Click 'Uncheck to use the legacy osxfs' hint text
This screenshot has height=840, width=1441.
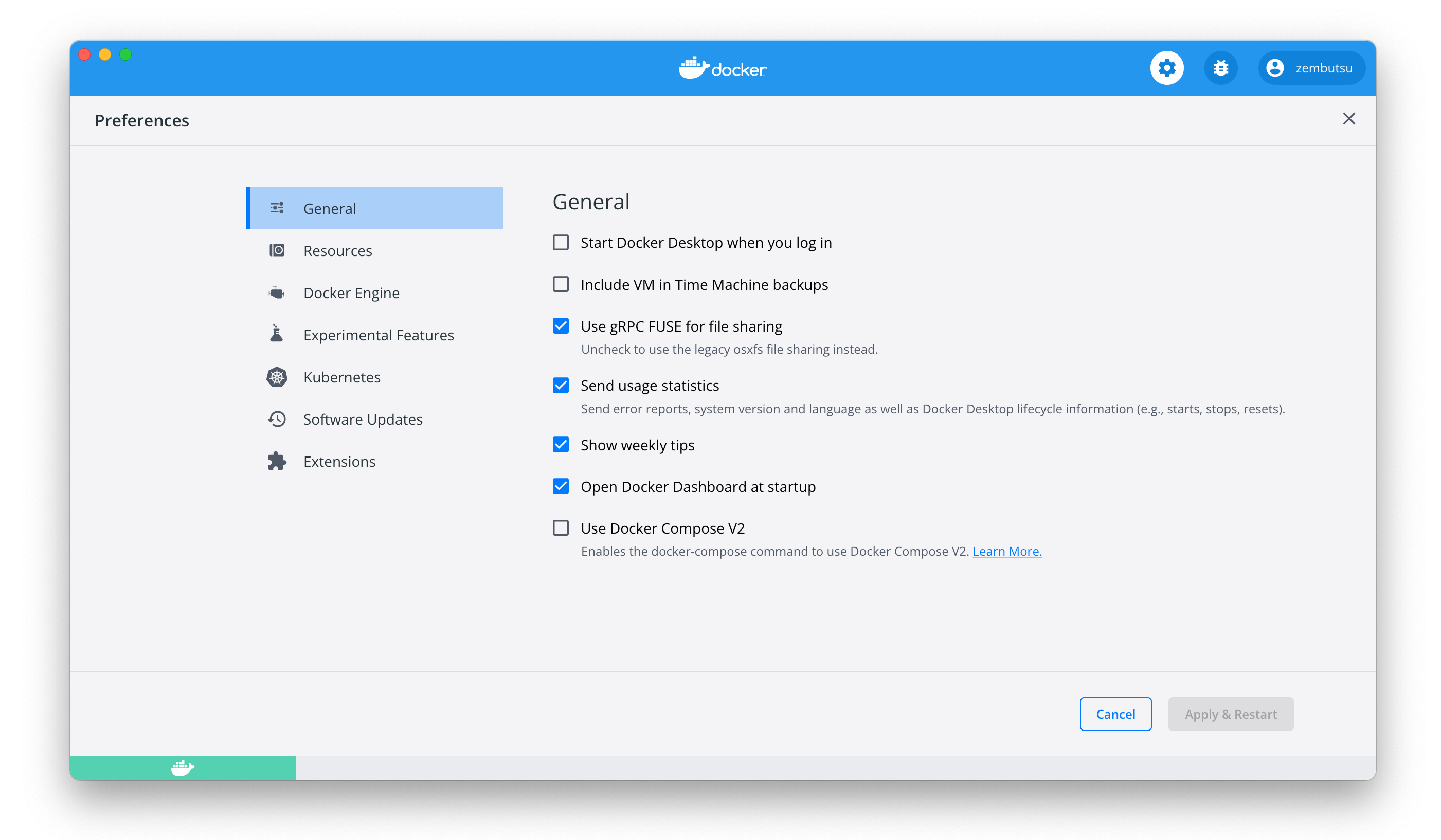pyautogui.click(x=729, y=349)
